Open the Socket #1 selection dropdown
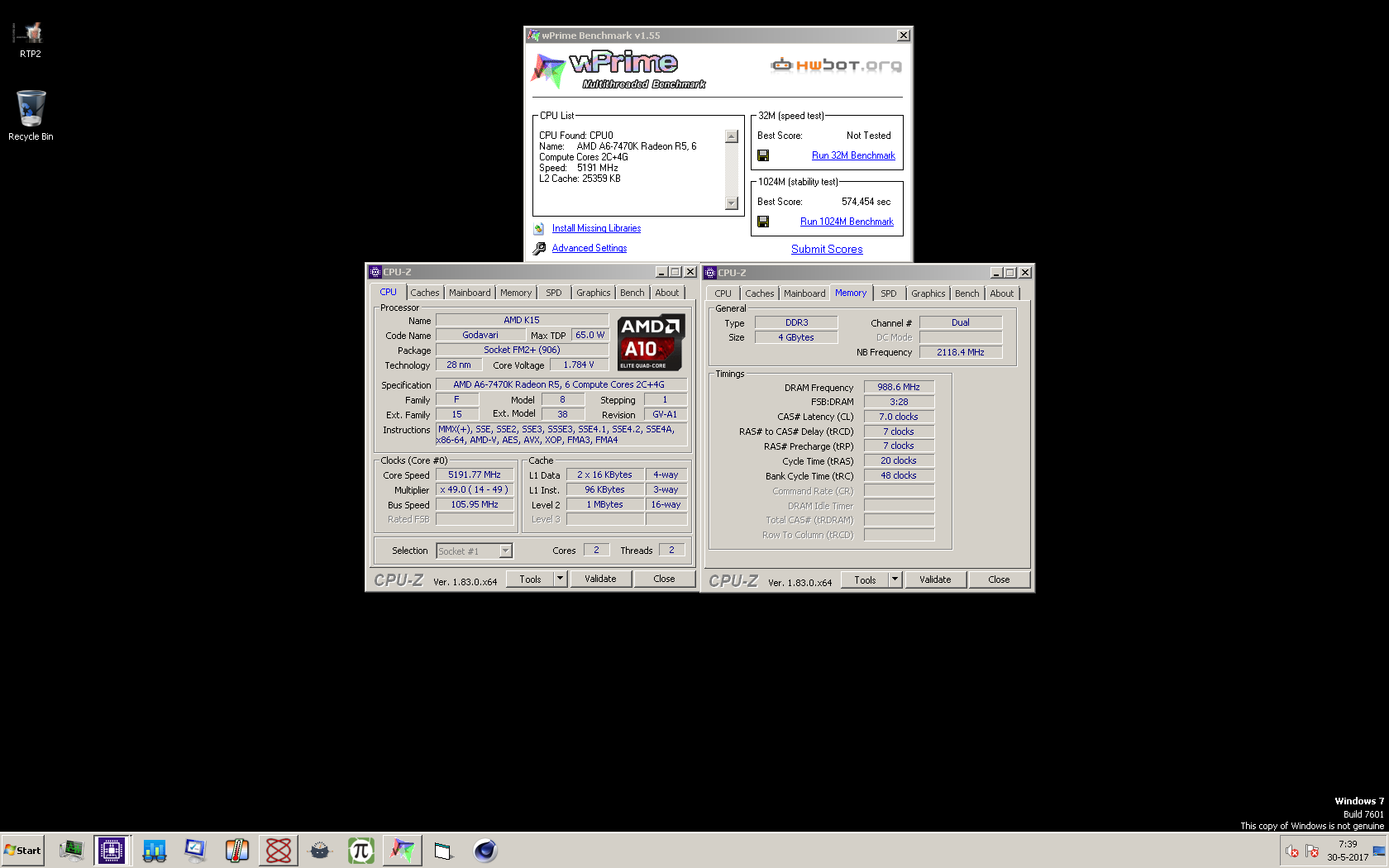Viewport: 1389px width, 868px height. tap(475, 551)
